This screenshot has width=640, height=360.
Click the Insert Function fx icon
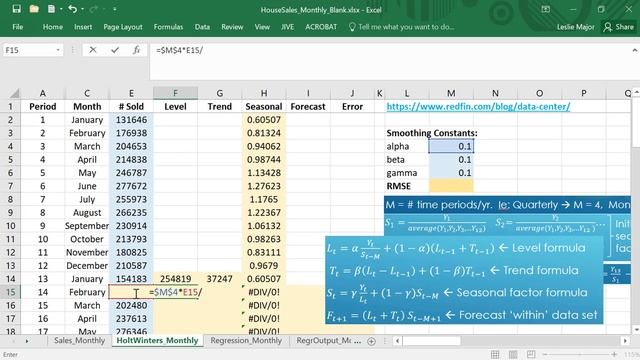click(136, 50)
